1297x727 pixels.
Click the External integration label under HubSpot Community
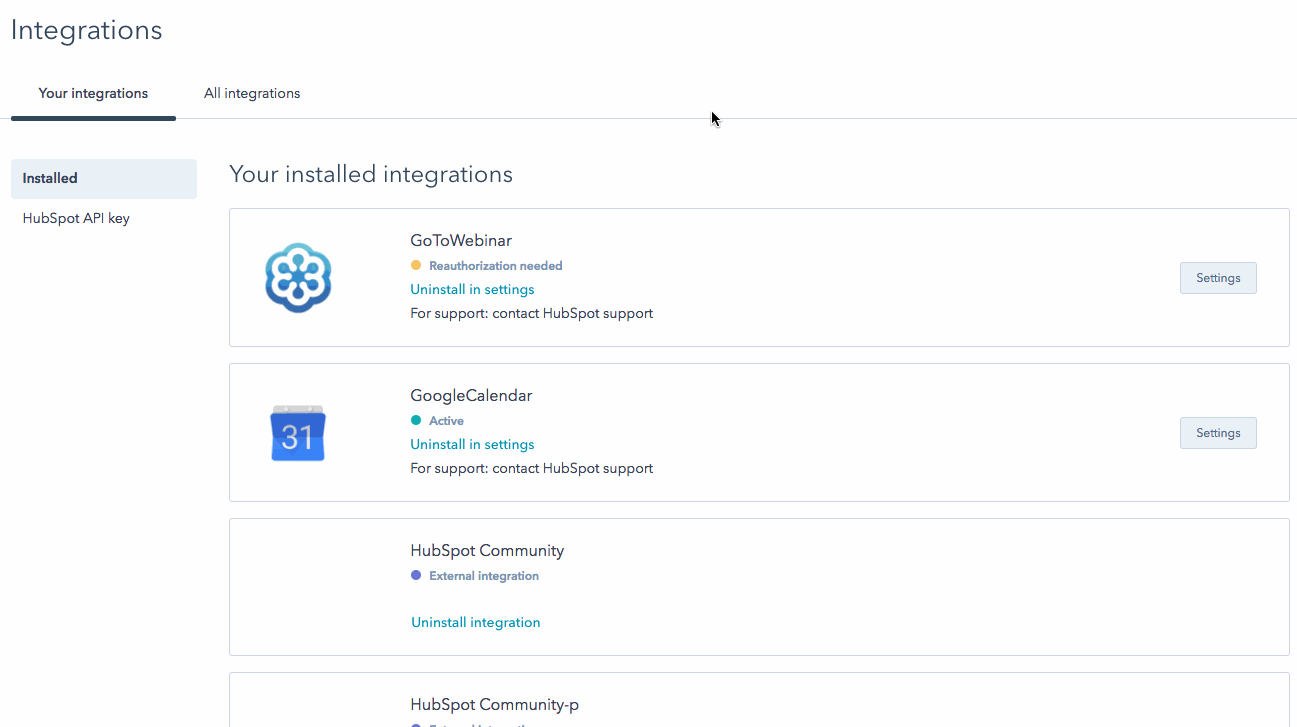(x=484, y=576)
